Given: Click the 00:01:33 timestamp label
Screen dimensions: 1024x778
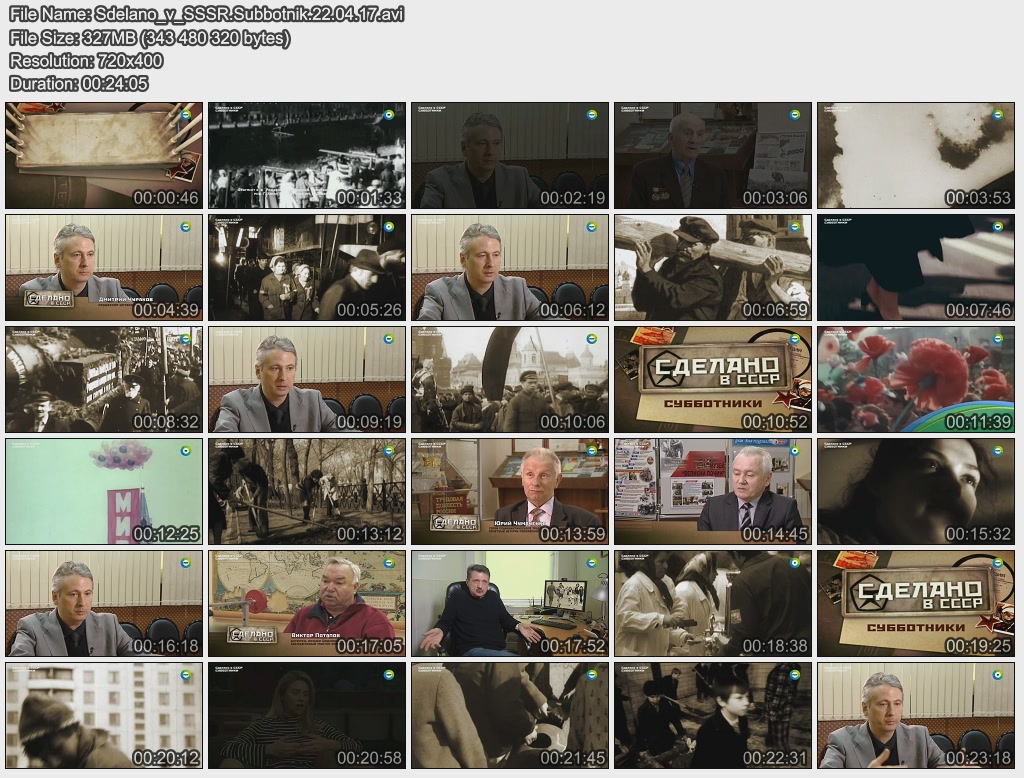Looking at the screenshot, I should pyautogui.click(x=369, y=198).
